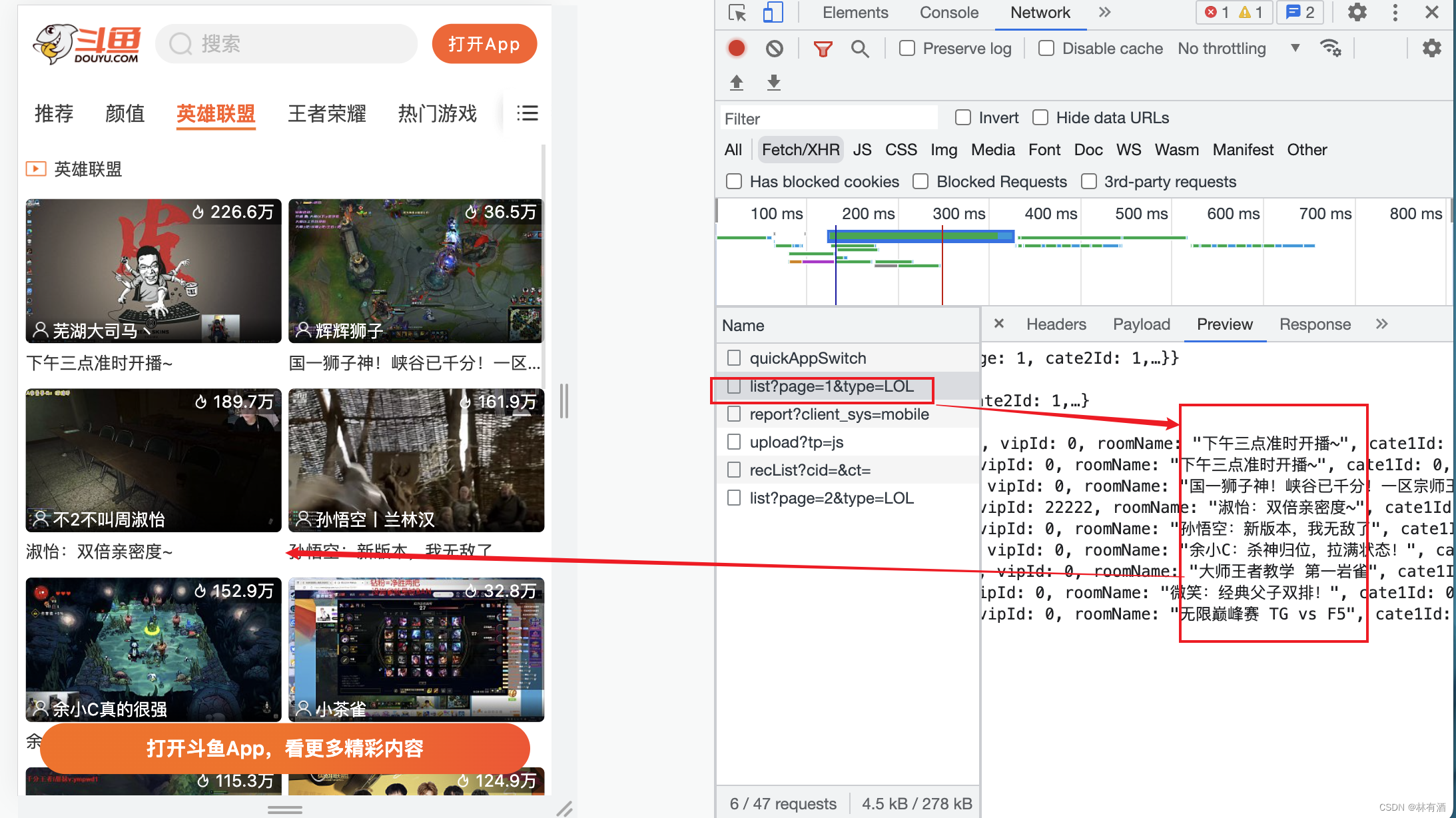Image resolution: width=1456 pixels, height=818 pixels.
Task: Open the 余小C真的很强 stream thumbnail
Action: [153, 649]
